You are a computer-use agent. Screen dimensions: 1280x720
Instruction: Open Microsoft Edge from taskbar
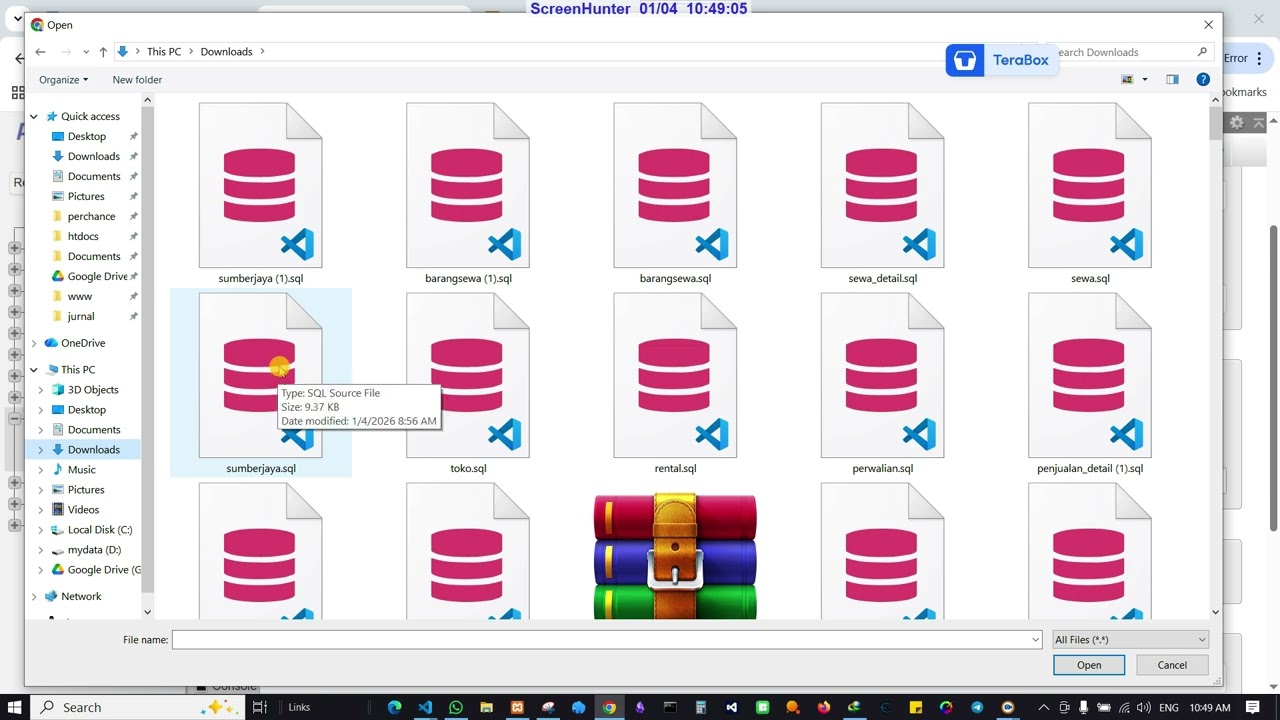click(x=394, y=707)
